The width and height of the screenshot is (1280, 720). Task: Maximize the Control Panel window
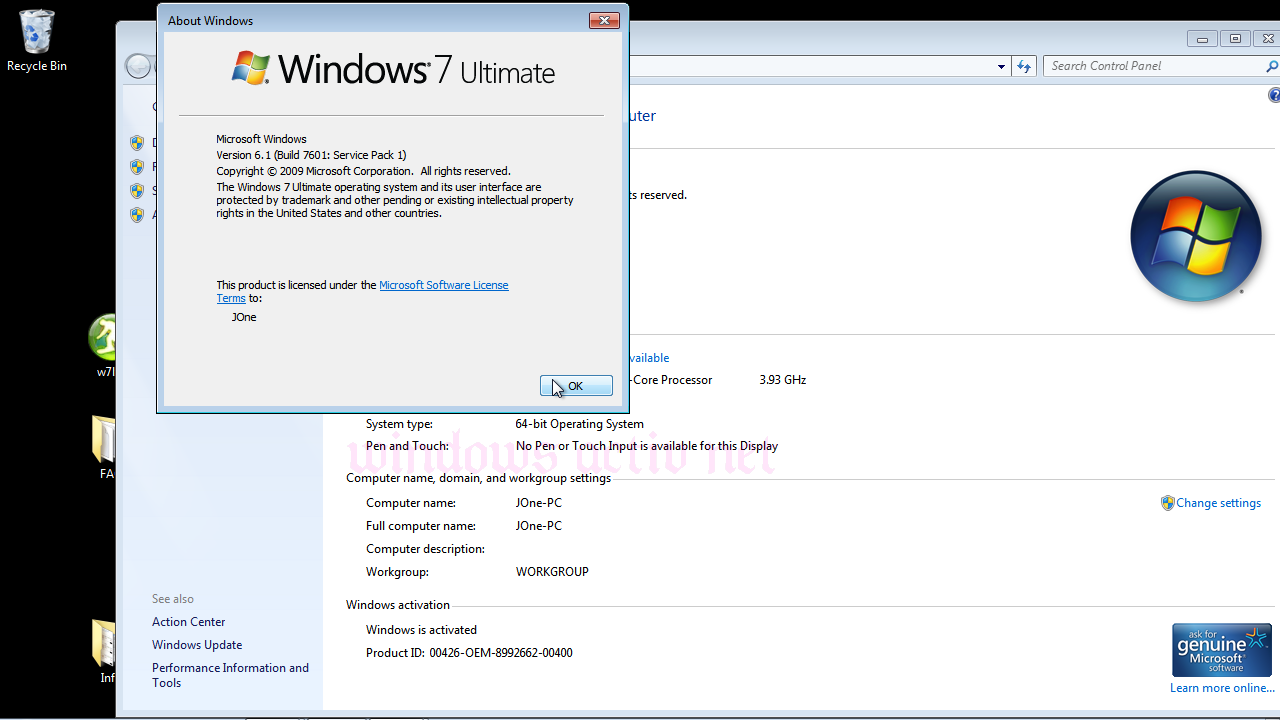(1235, 38)
